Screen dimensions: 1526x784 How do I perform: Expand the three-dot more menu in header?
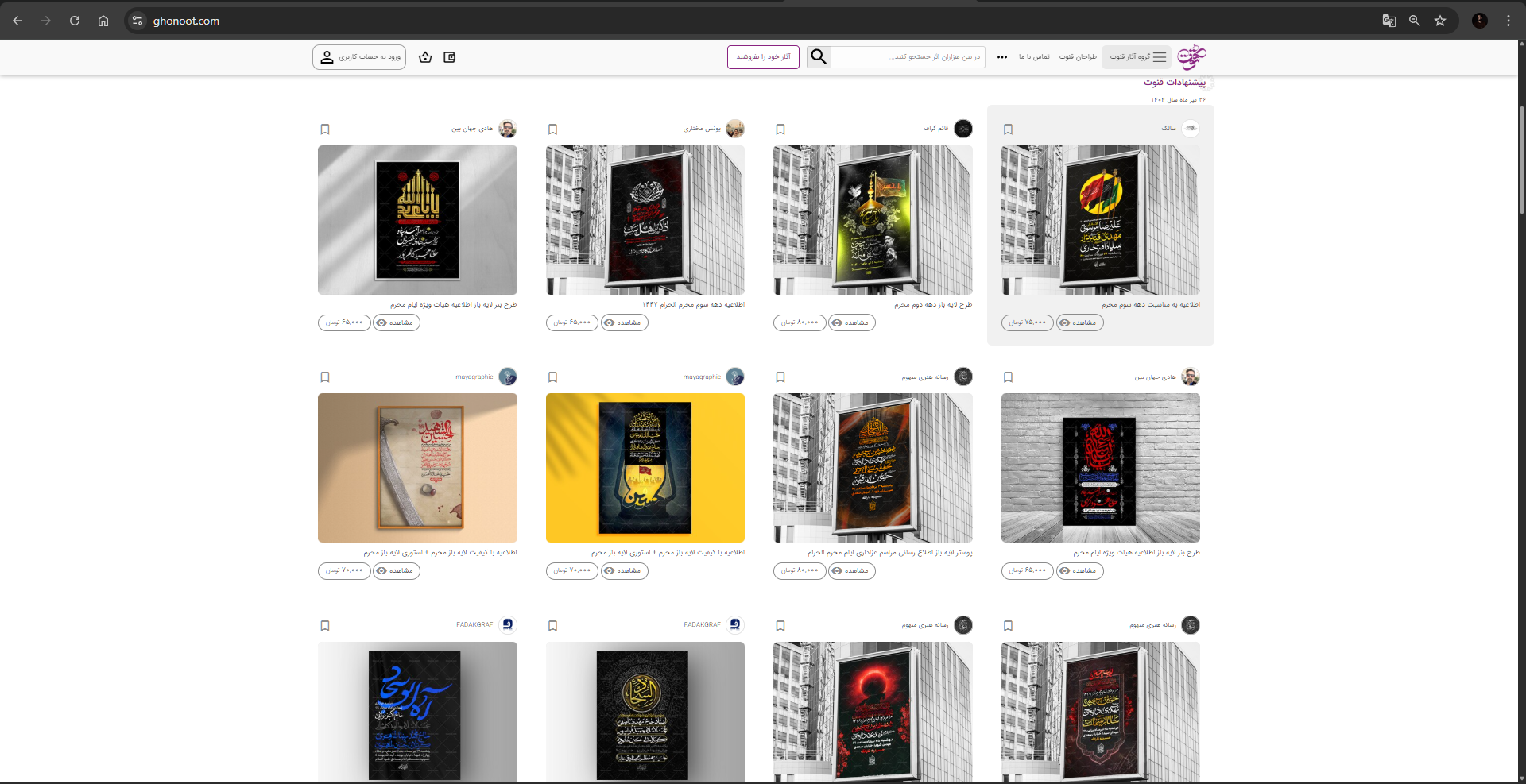click(1002, 57)
